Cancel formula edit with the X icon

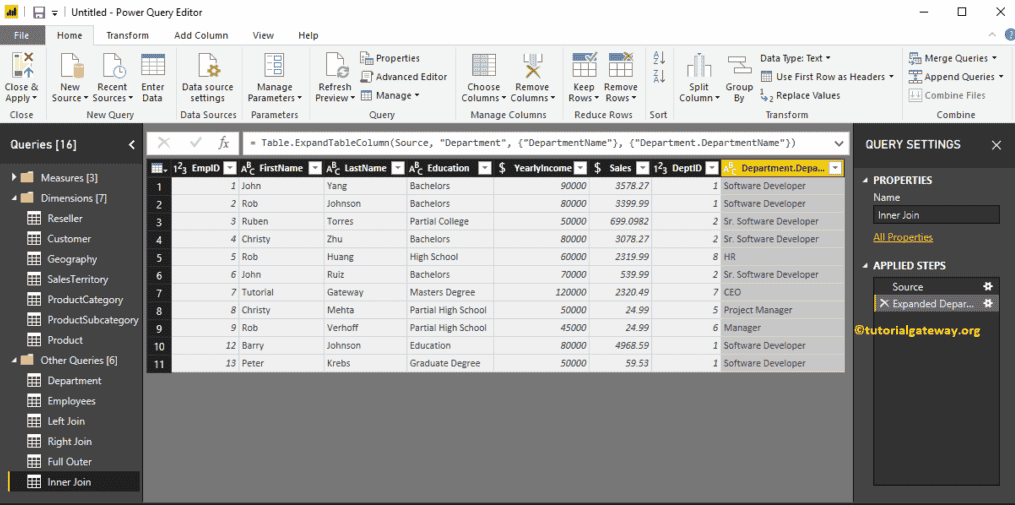tap(164, 143)
